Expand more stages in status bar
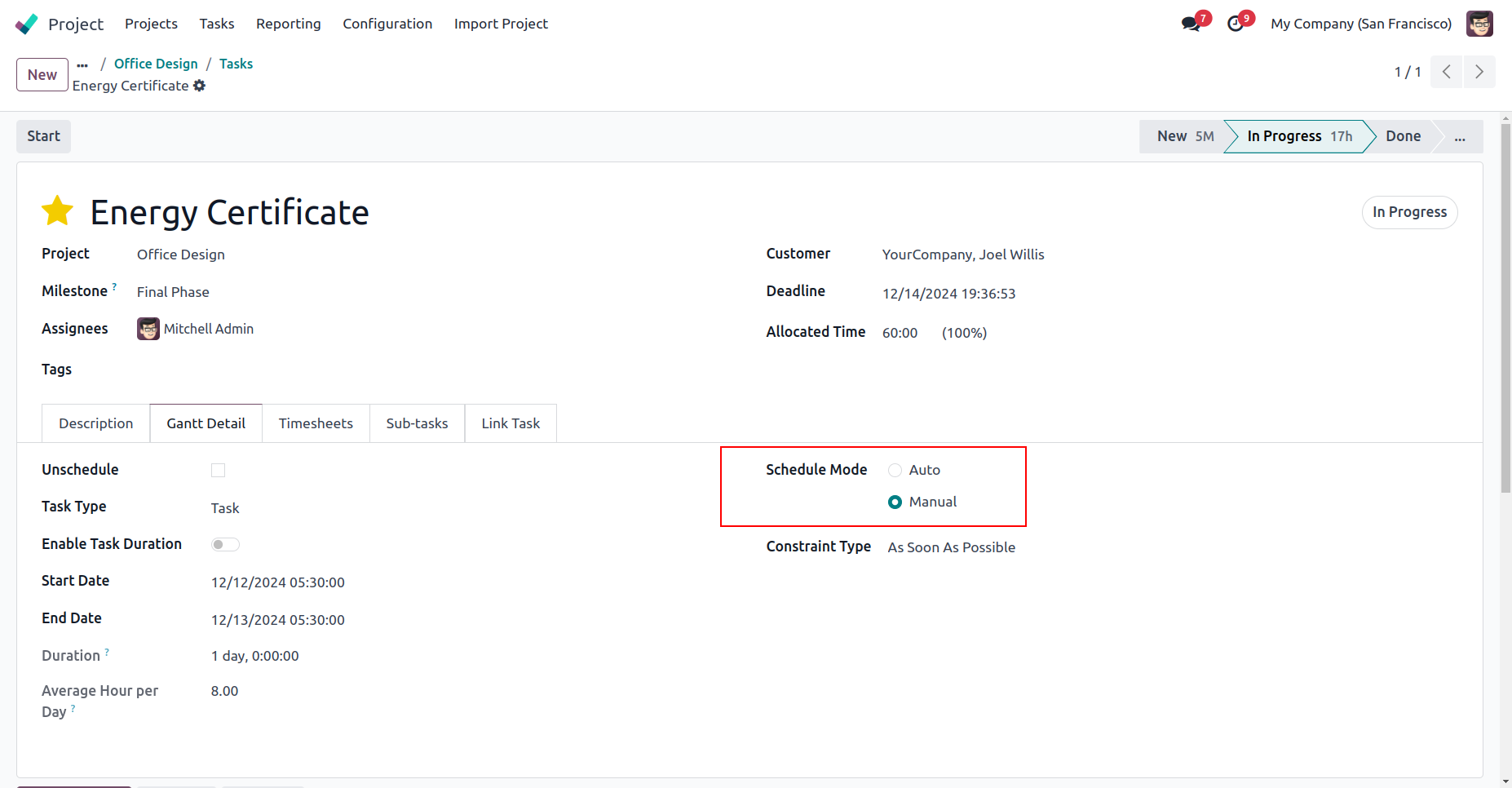1512x788 pixels. click(x=1459, y=136)
